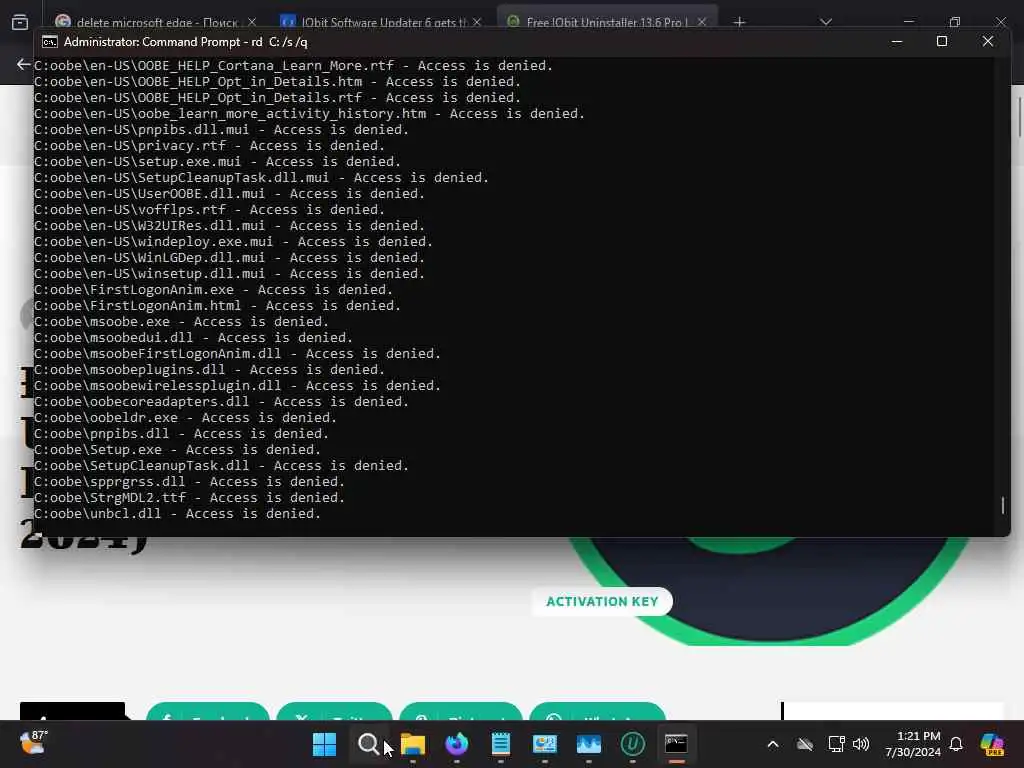Restore down the browser window
The image size is (1024, 768).
click(x=955, y=22)
